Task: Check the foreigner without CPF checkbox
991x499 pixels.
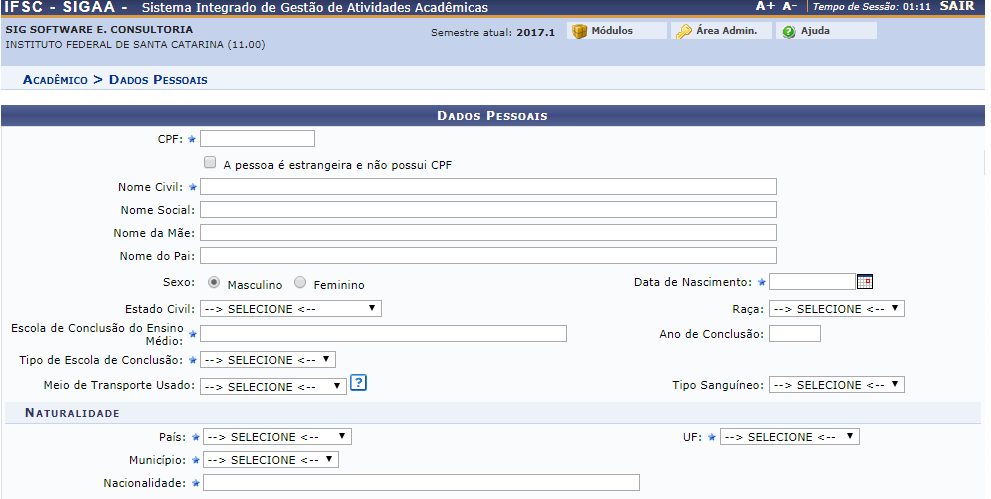Action: (210, 162)
